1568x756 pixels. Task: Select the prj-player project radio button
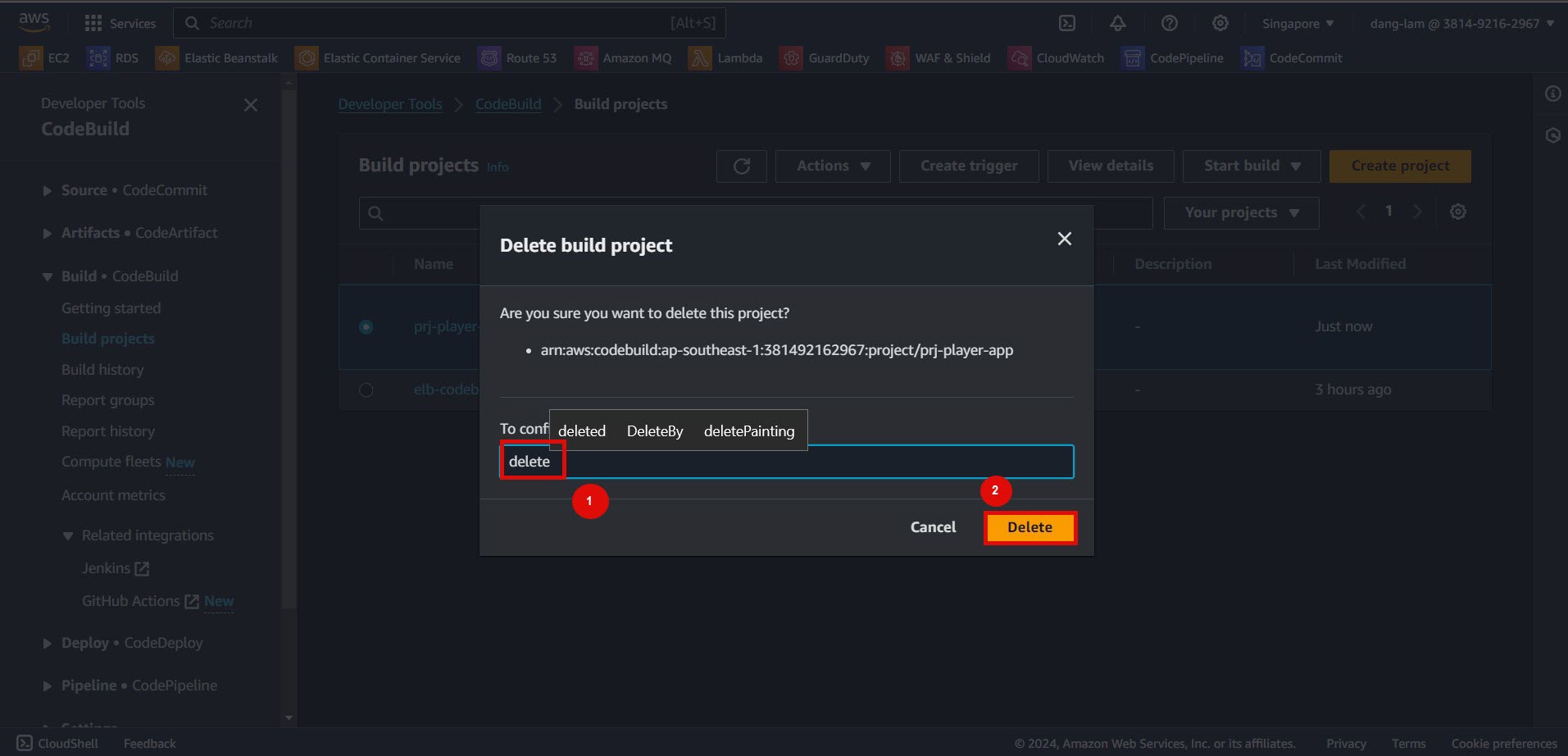(x=366, y=326)
